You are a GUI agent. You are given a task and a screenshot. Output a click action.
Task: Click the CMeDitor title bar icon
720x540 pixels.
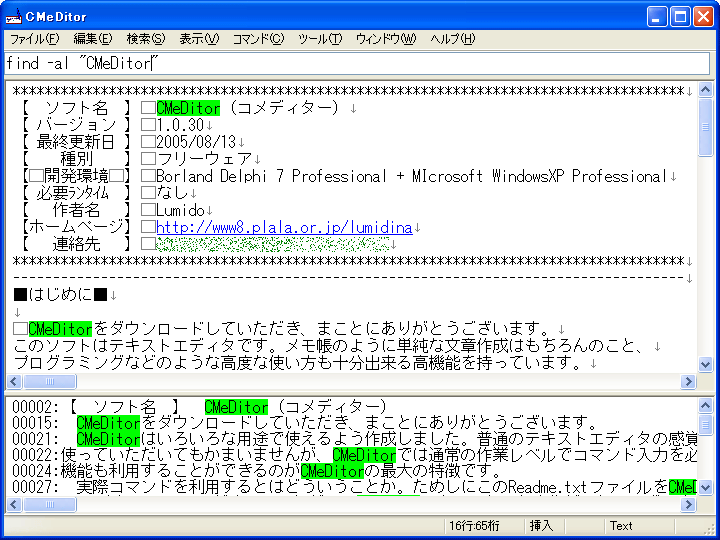coord(13,17)
